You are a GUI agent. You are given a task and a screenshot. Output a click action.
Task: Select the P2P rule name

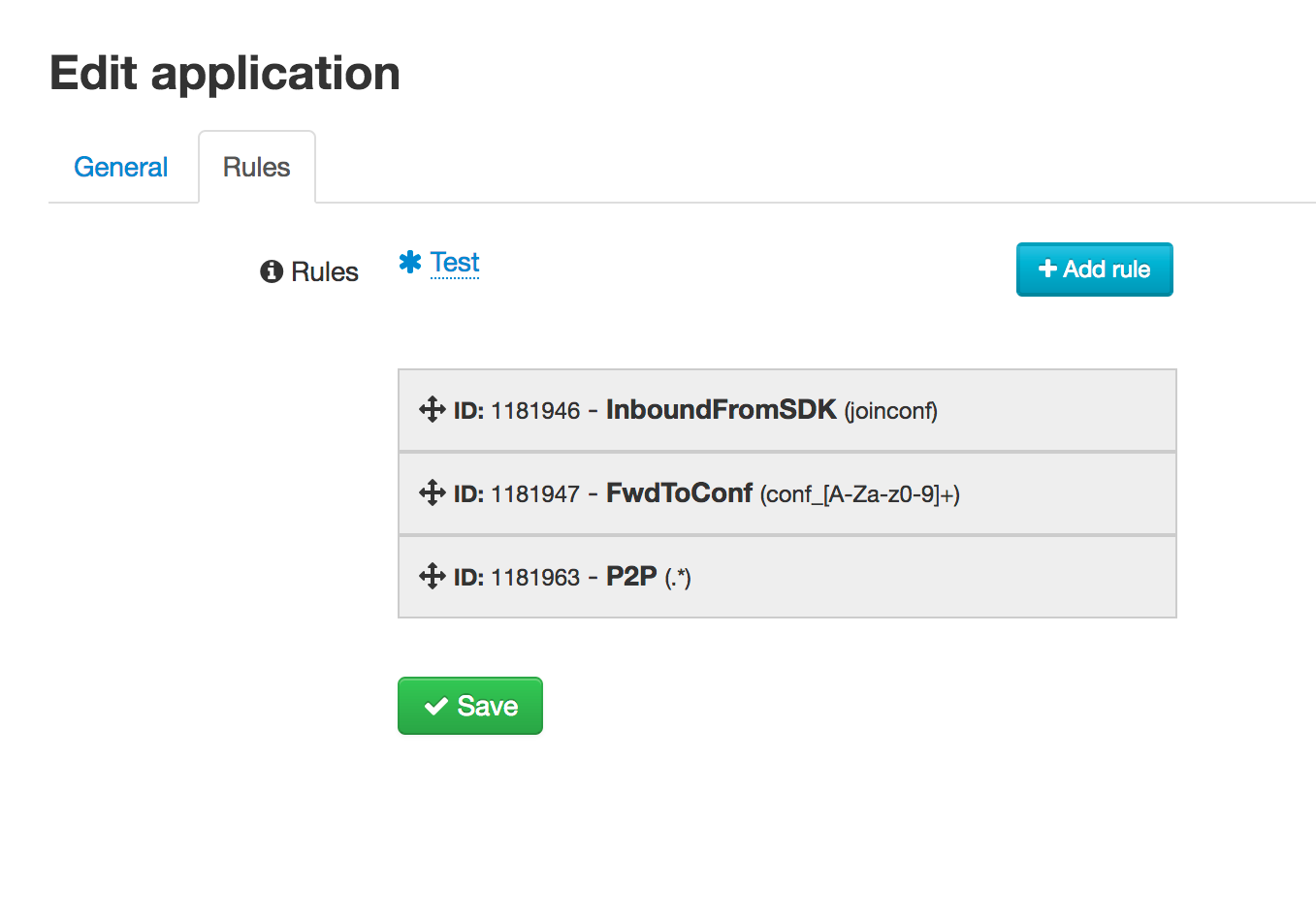pyautogui.click(x=631, y=576)
